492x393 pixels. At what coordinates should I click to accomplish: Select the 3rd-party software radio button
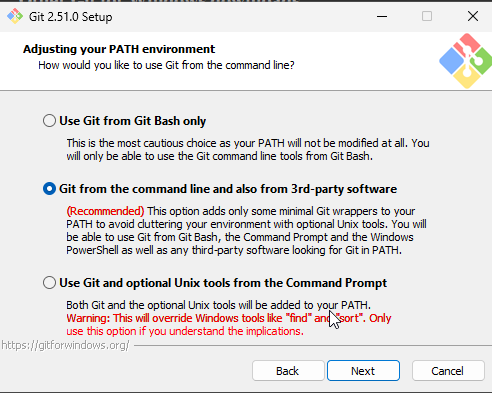(x=49, y=189)
